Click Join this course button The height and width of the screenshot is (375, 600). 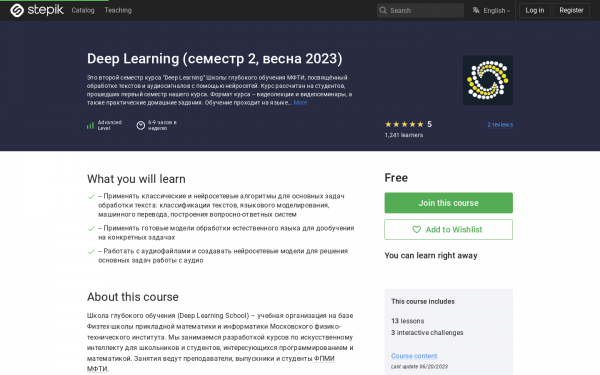point(448,203)
